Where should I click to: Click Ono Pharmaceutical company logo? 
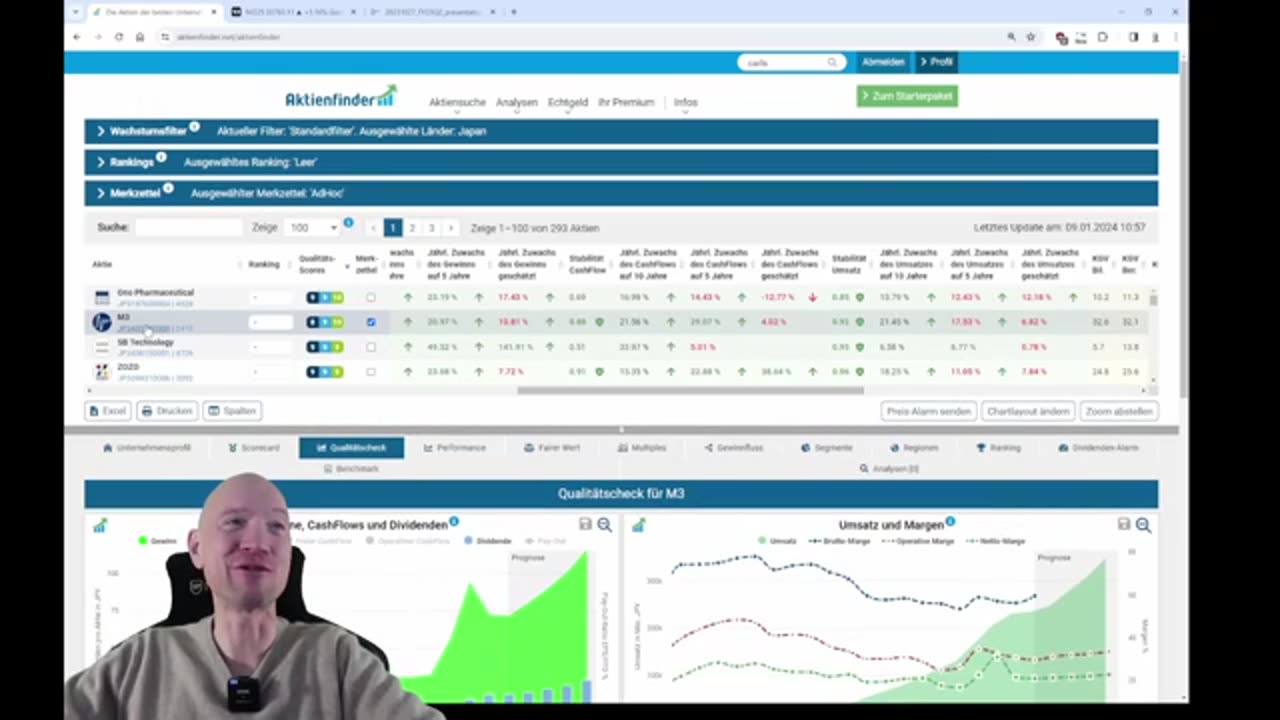click(x=102, y=297)
